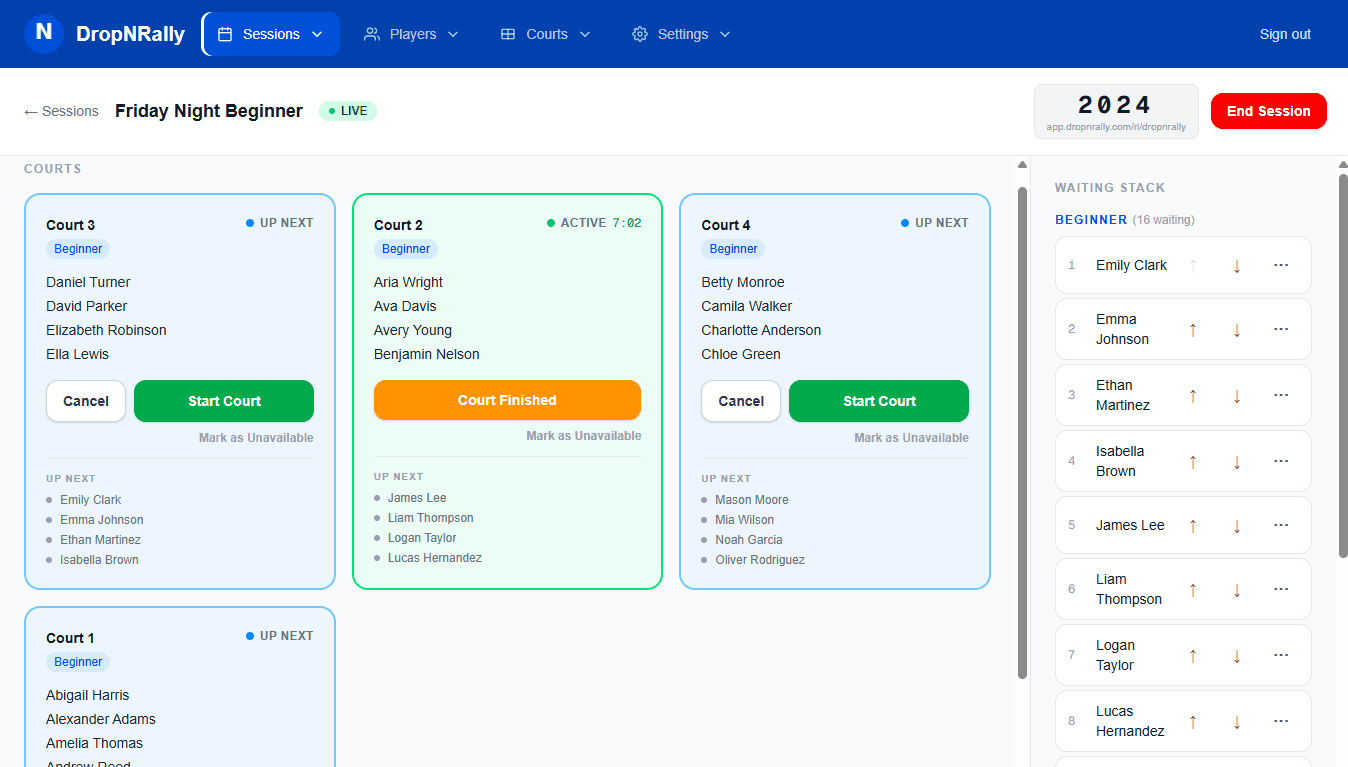Start Court 4
The image size is (1348, 767).
pos(879,401)
